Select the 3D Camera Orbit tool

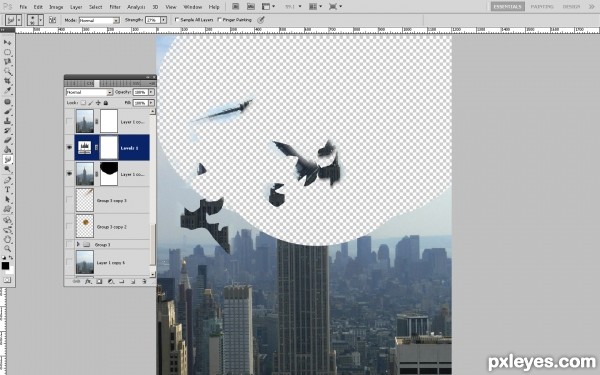tap(7, 230)
